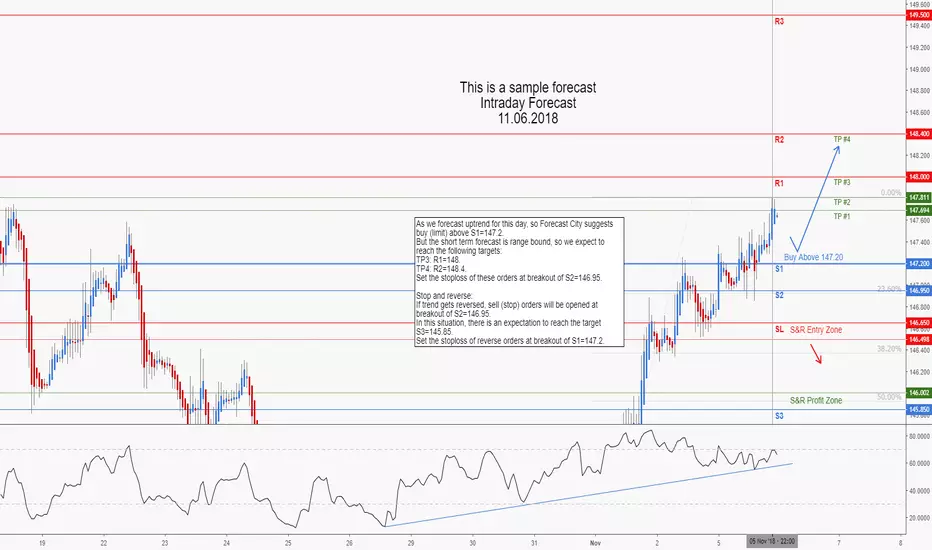Click the 40.0000 oscillator scale value
This screenshot has width=932, height=550.
[920, 491]
